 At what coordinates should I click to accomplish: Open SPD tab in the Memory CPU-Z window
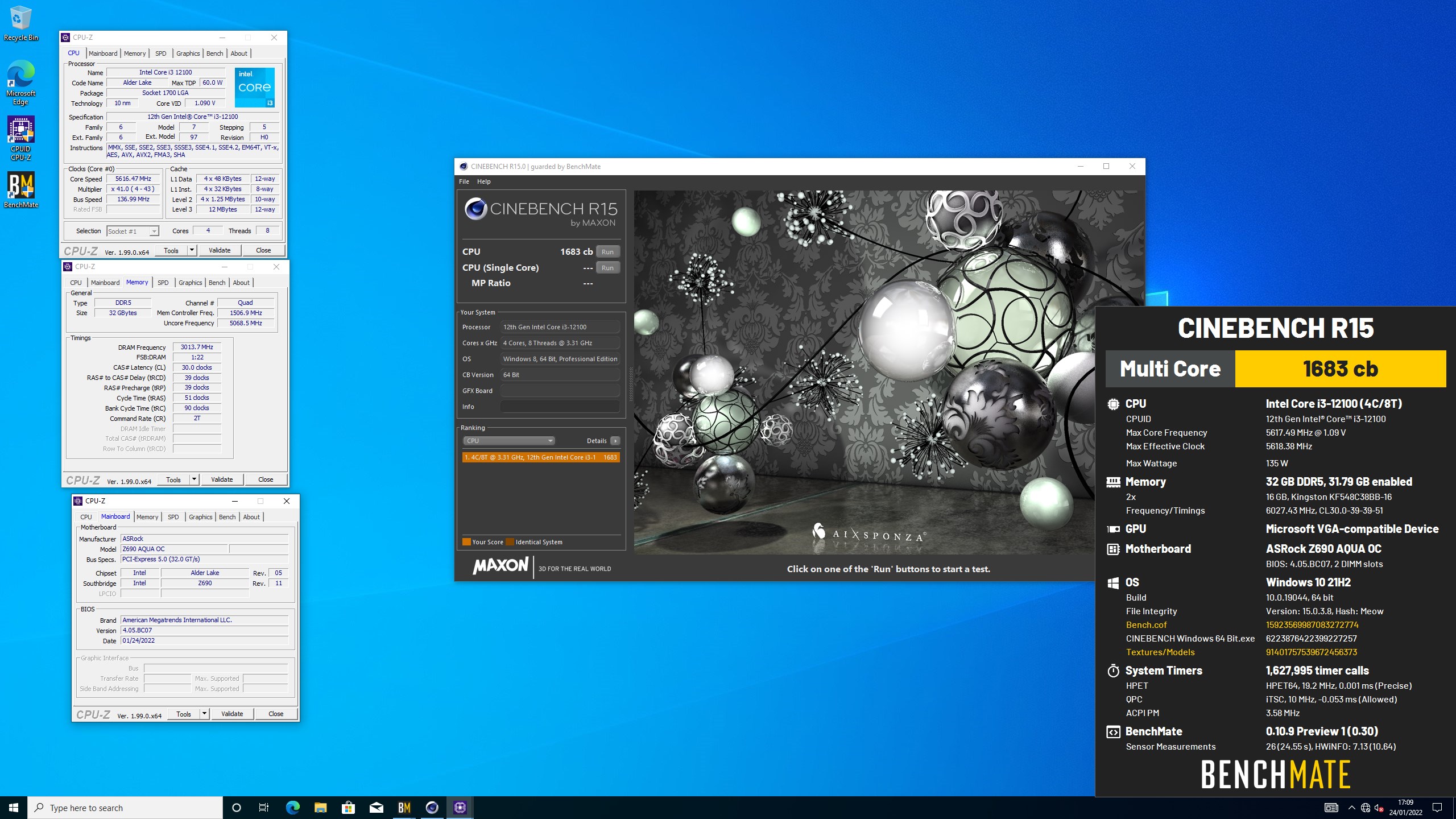pyautogui.click(x=163, y=283)
